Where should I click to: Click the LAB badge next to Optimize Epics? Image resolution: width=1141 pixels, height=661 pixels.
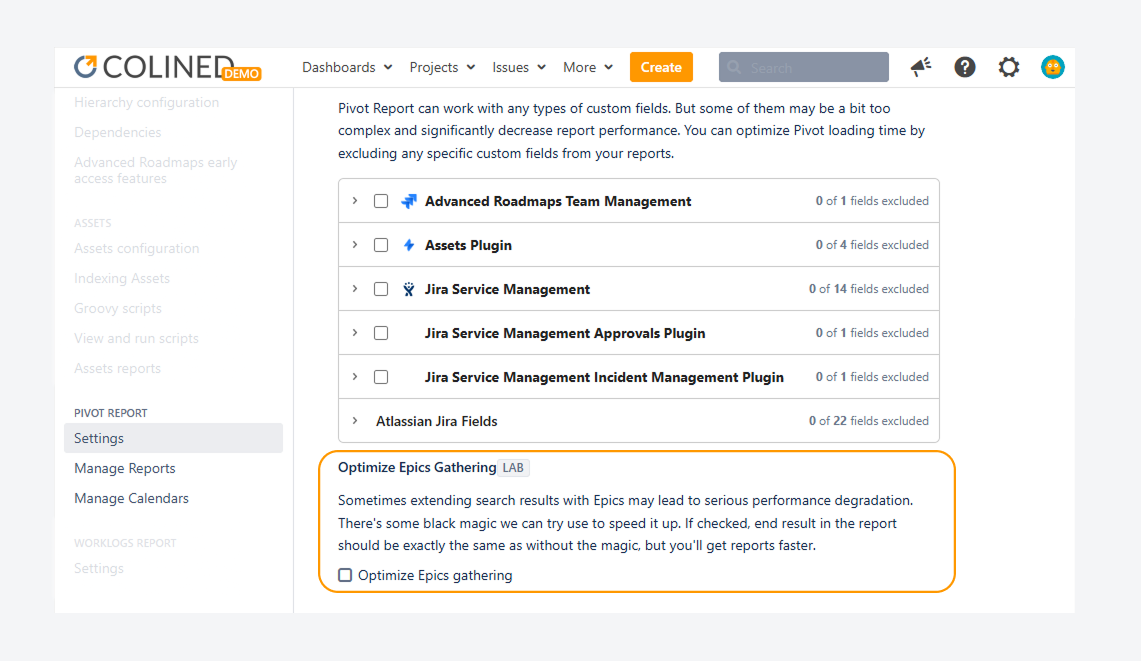click(513, 467)
